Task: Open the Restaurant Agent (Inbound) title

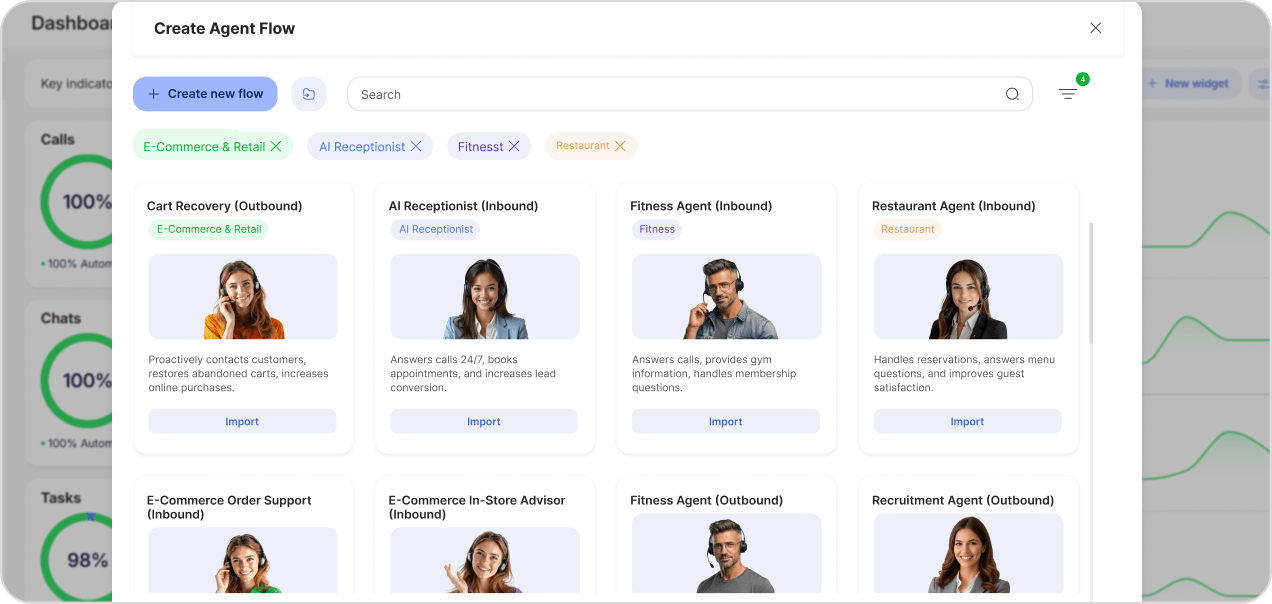Action: pyautogui.click(x=954, y=206)
